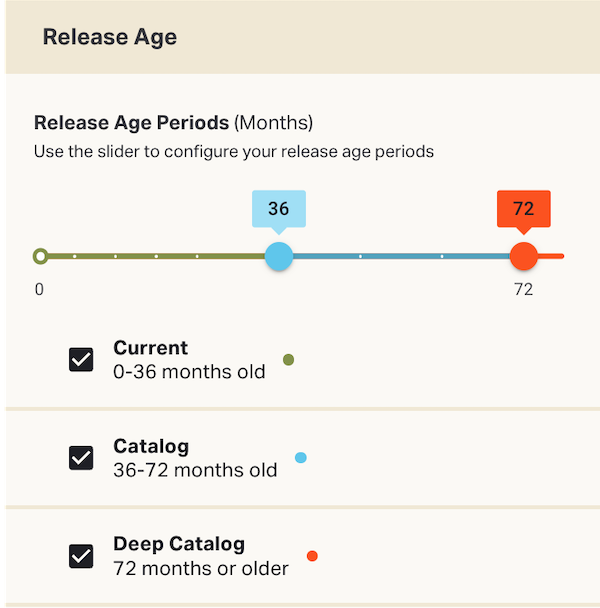Click the '72 months or older' description
Image resolution: width=600 pixels, height=608 pixels.
point(200,568)
